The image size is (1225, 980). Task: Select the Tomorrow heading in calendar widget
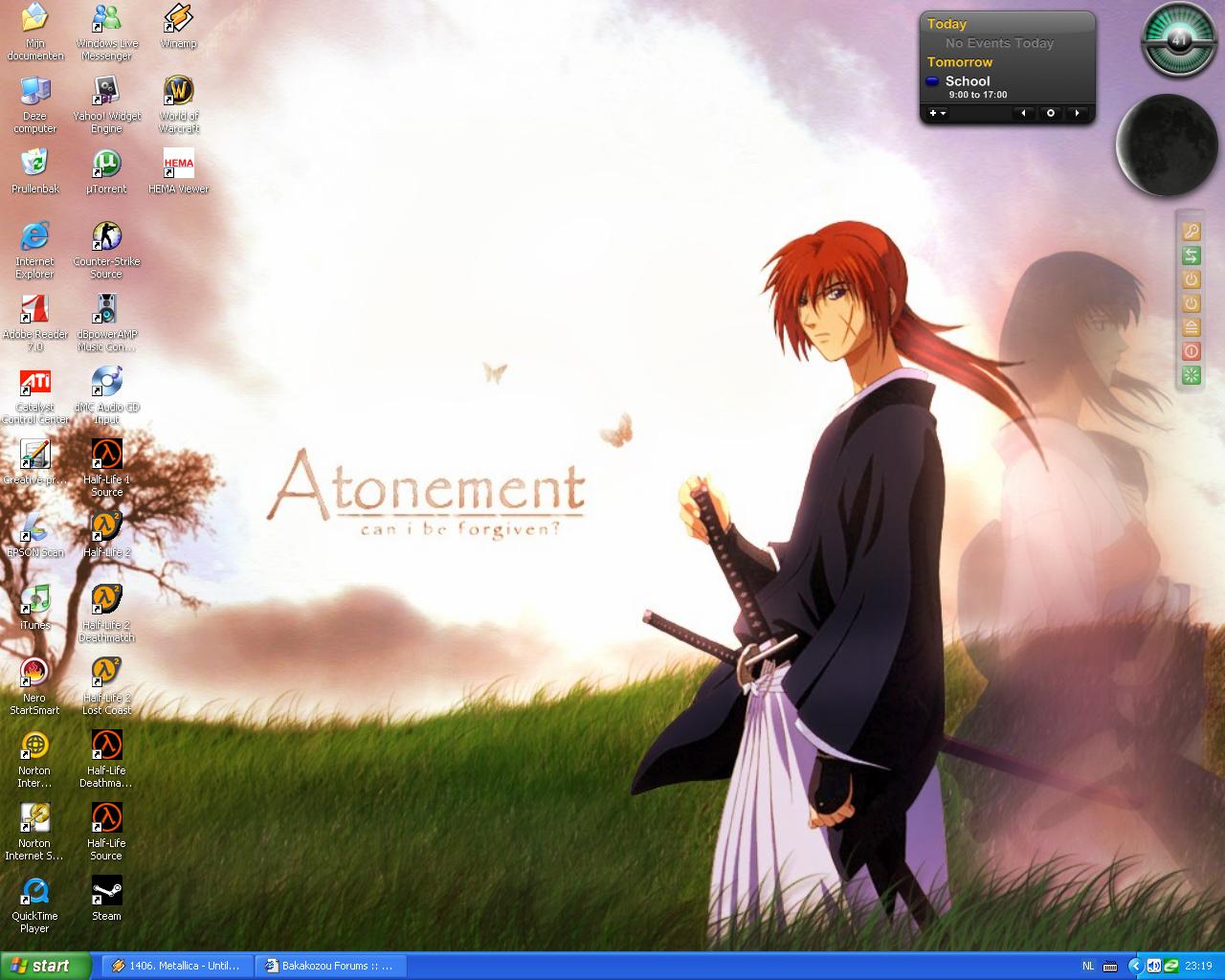(960, 62)
